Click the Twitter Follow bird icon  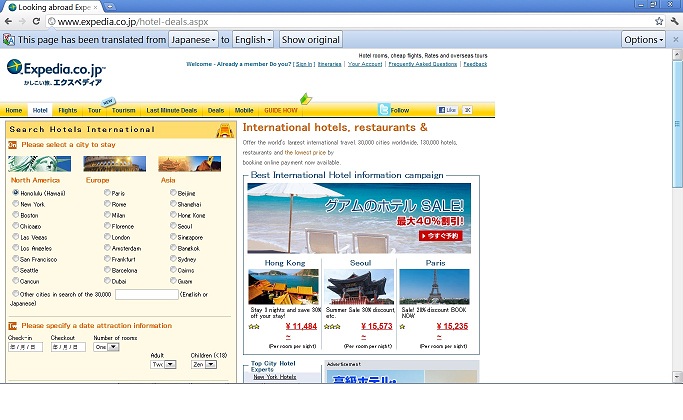pos(383,109)
